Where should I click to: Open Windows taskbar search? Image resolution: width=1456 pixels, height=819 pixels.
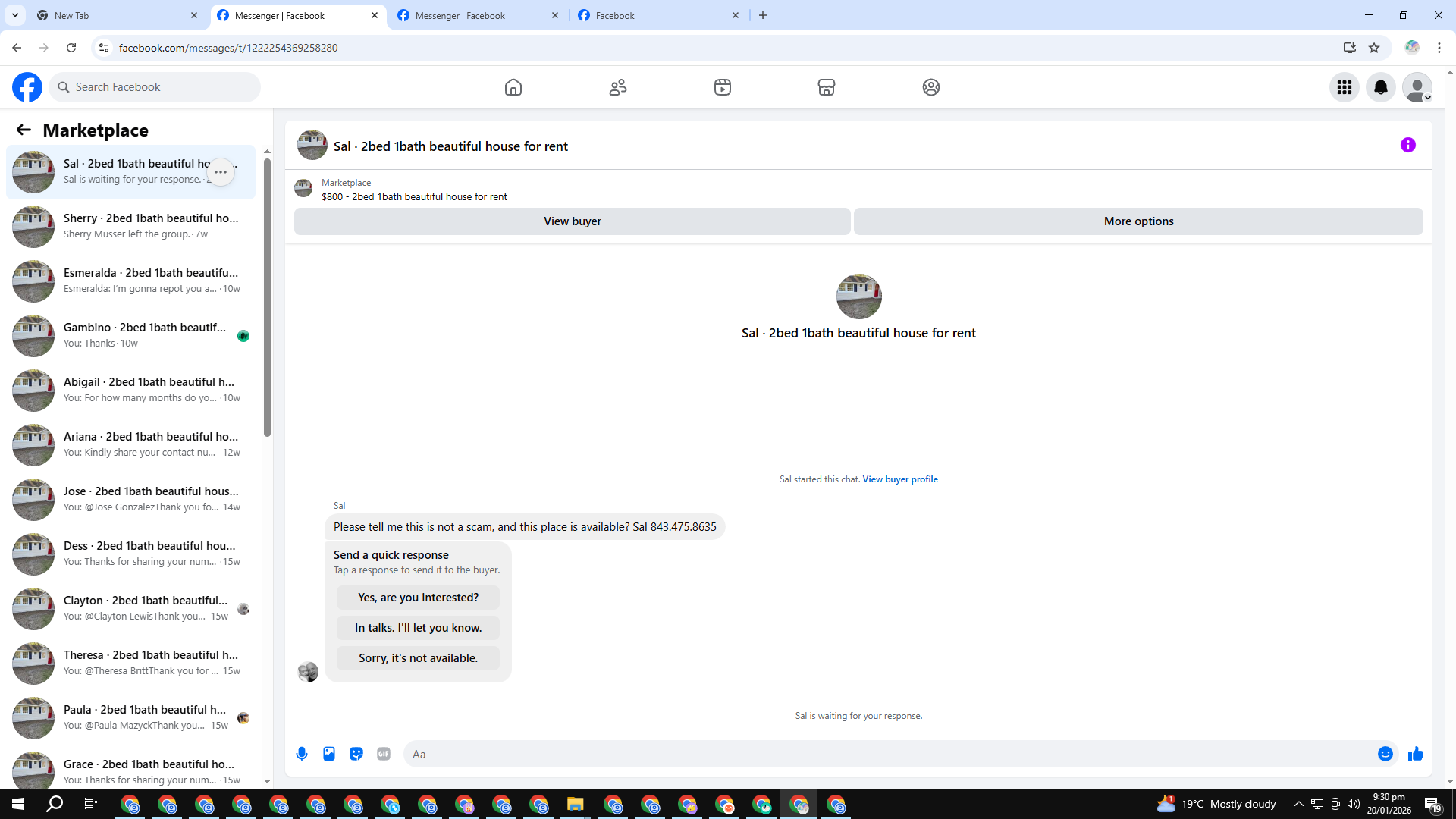[55, 804]
